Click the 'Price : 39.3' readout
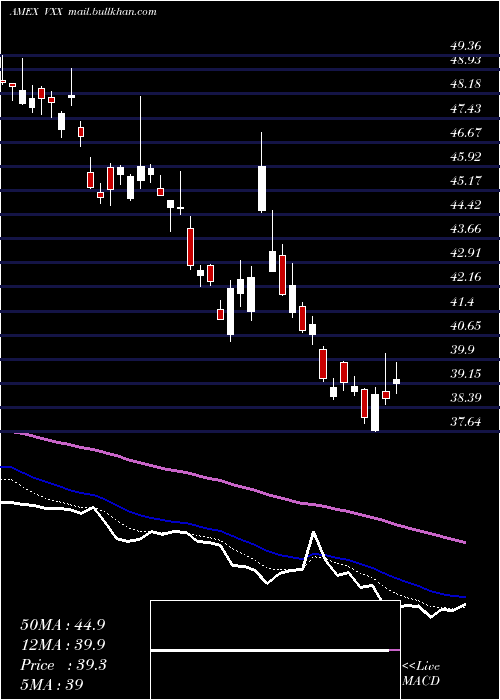 pyautogui.click(x=63, y=665)
